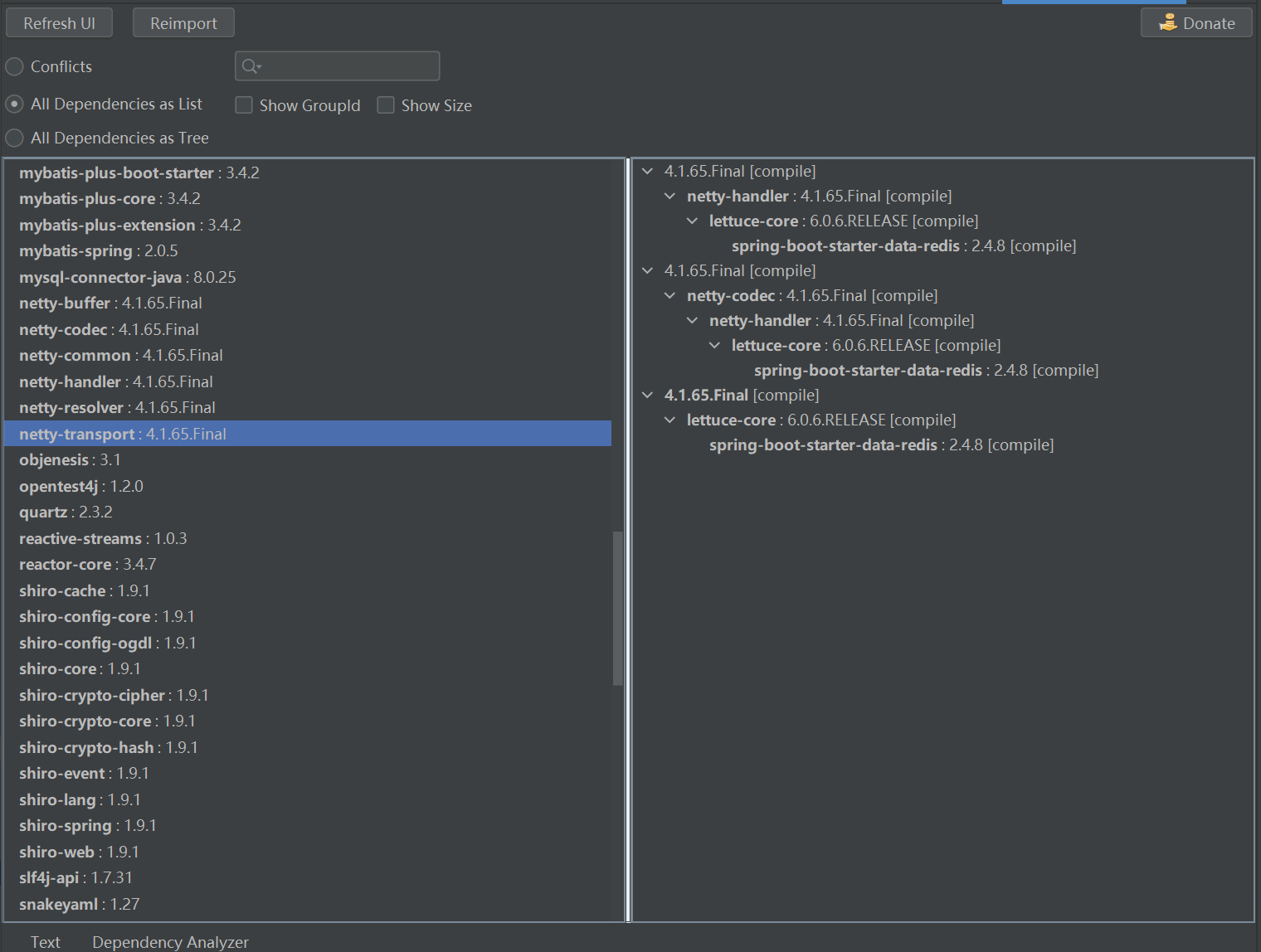Viewport: 1261px width, 952px height.
Task: Click the Refresh UI button
Action: click(59, 23)
